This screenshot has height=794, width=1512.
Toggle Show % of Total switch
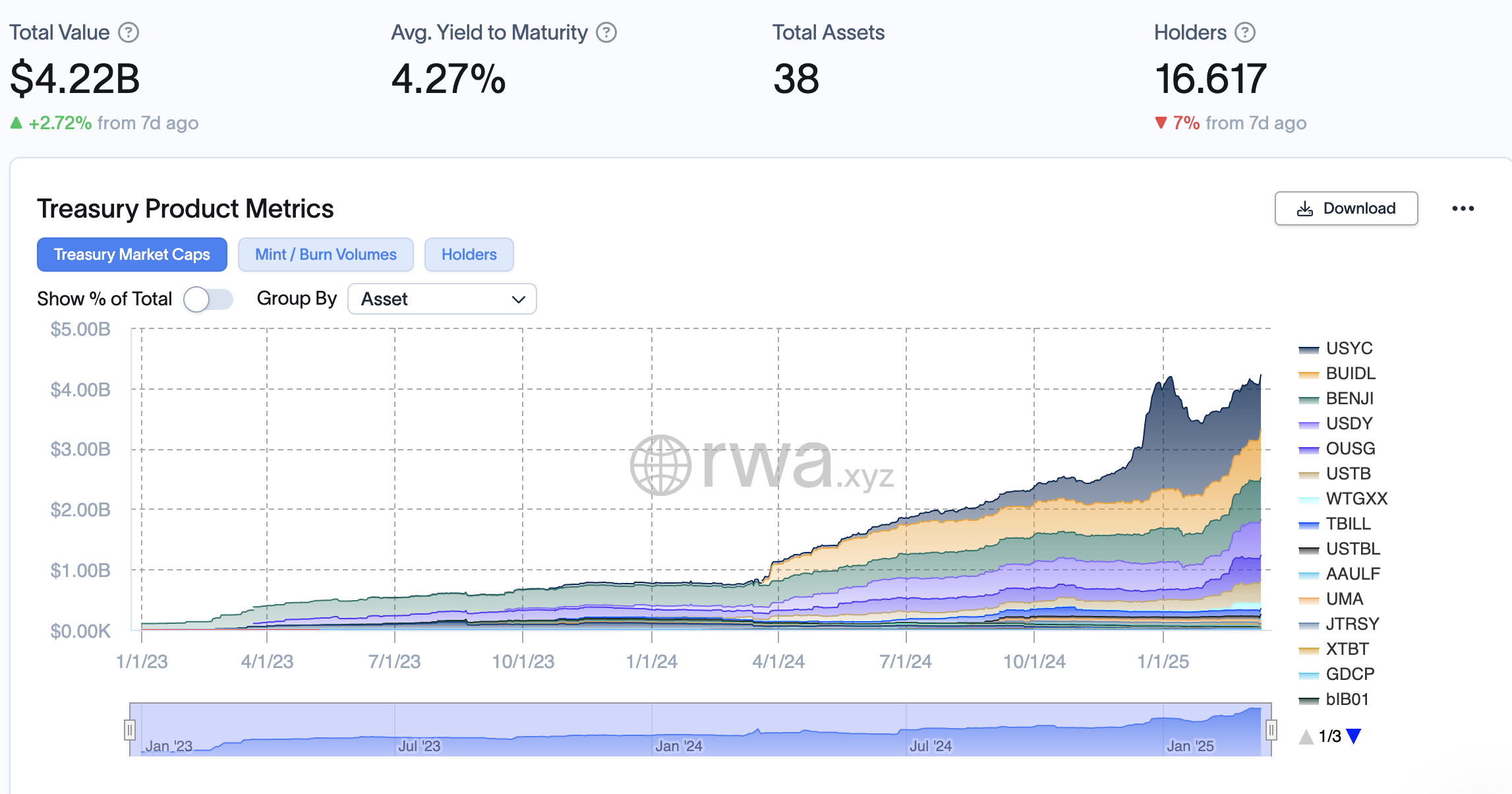coord(208,299)
